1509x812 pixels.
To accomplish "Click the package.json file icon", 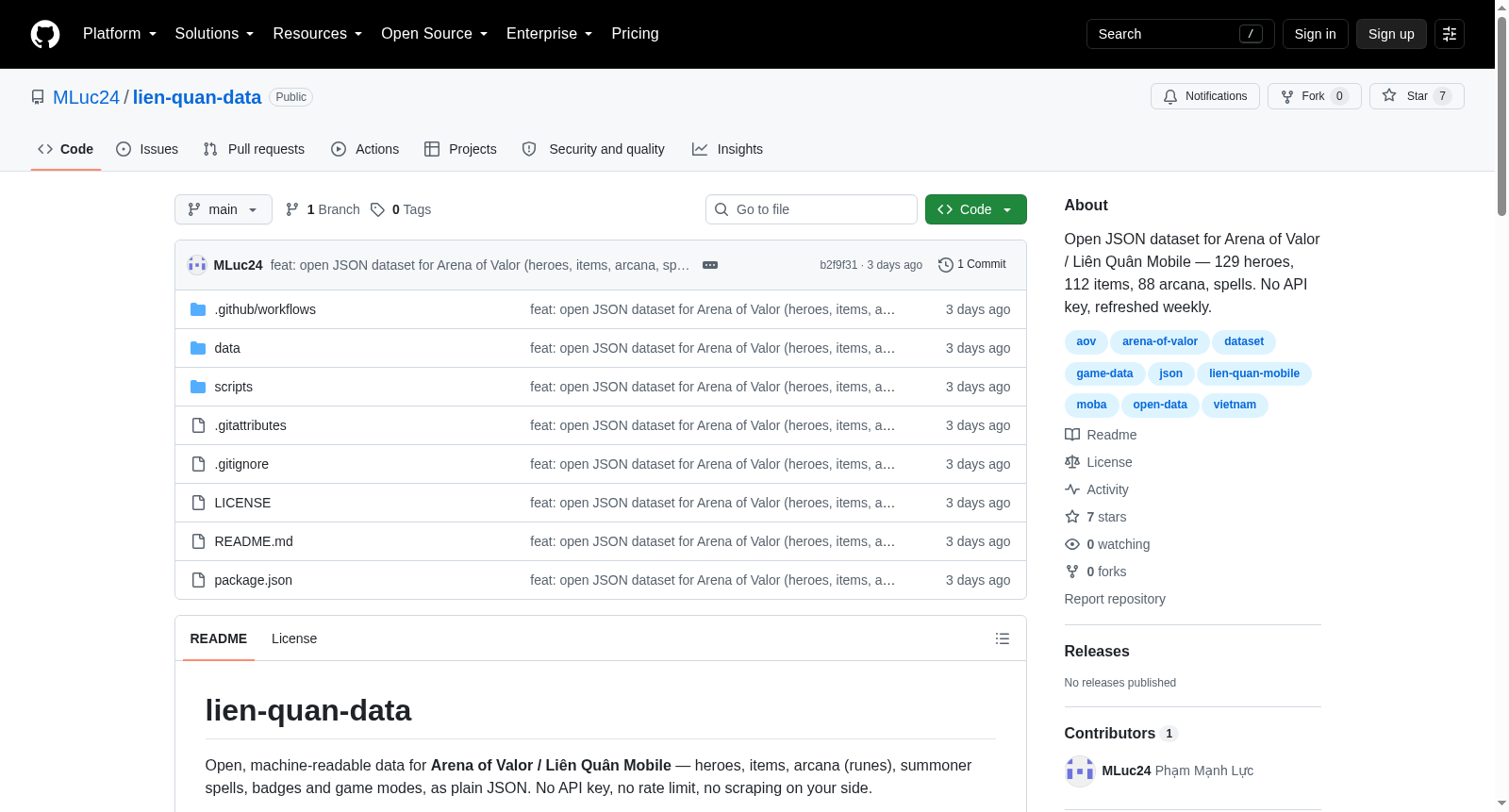I will tap(198, 580).
